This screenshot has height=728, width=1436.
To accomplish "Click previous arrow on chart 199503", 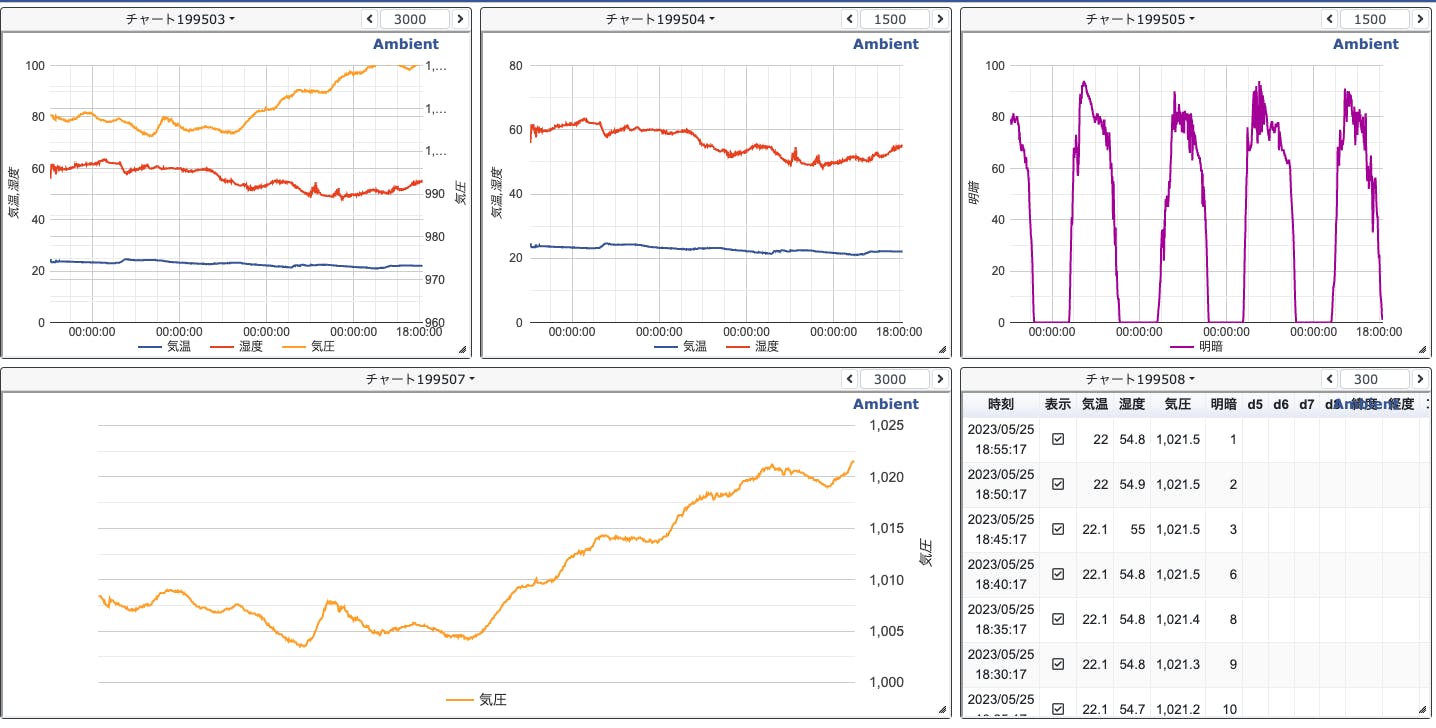I will [x=370, y=19].
